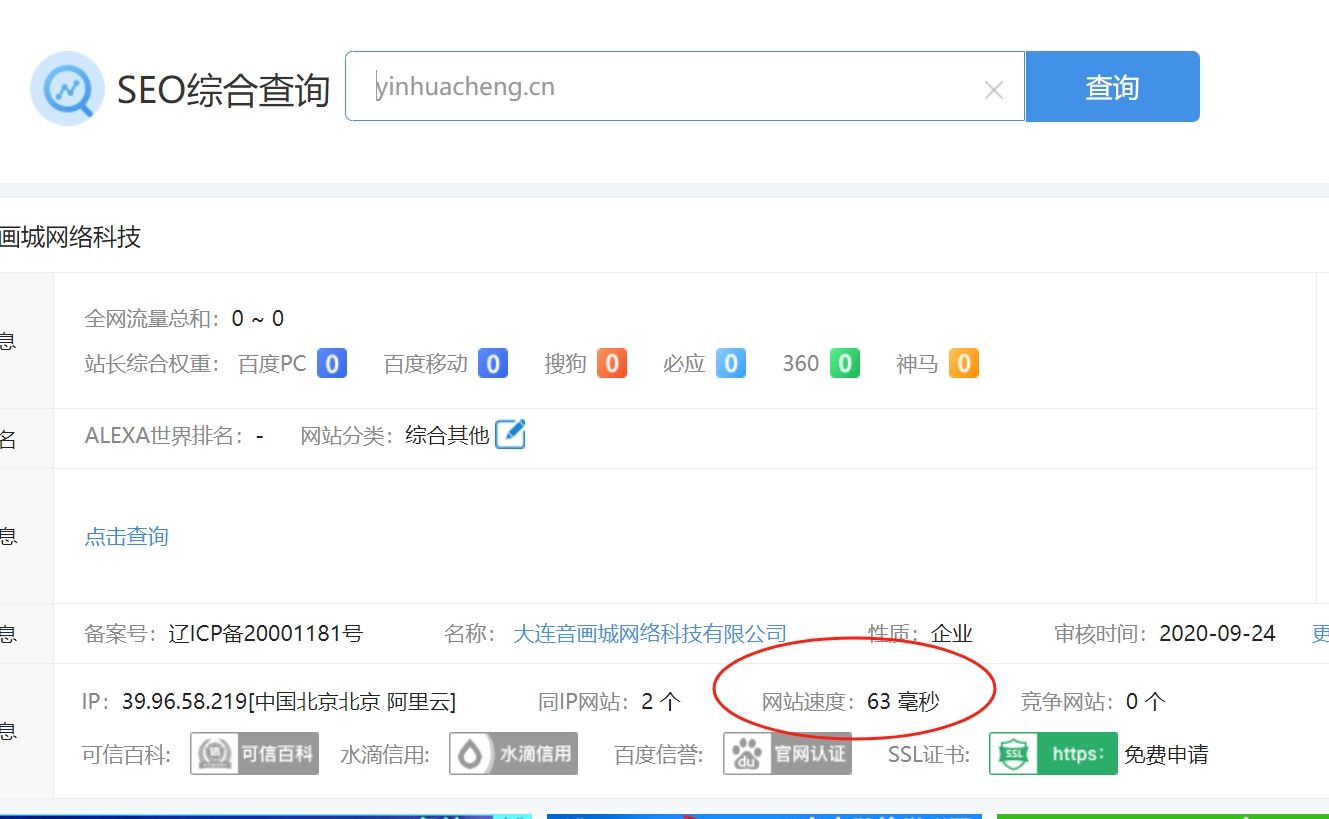
Task: Click the 360 green weight badge
Action: [845, 363]
